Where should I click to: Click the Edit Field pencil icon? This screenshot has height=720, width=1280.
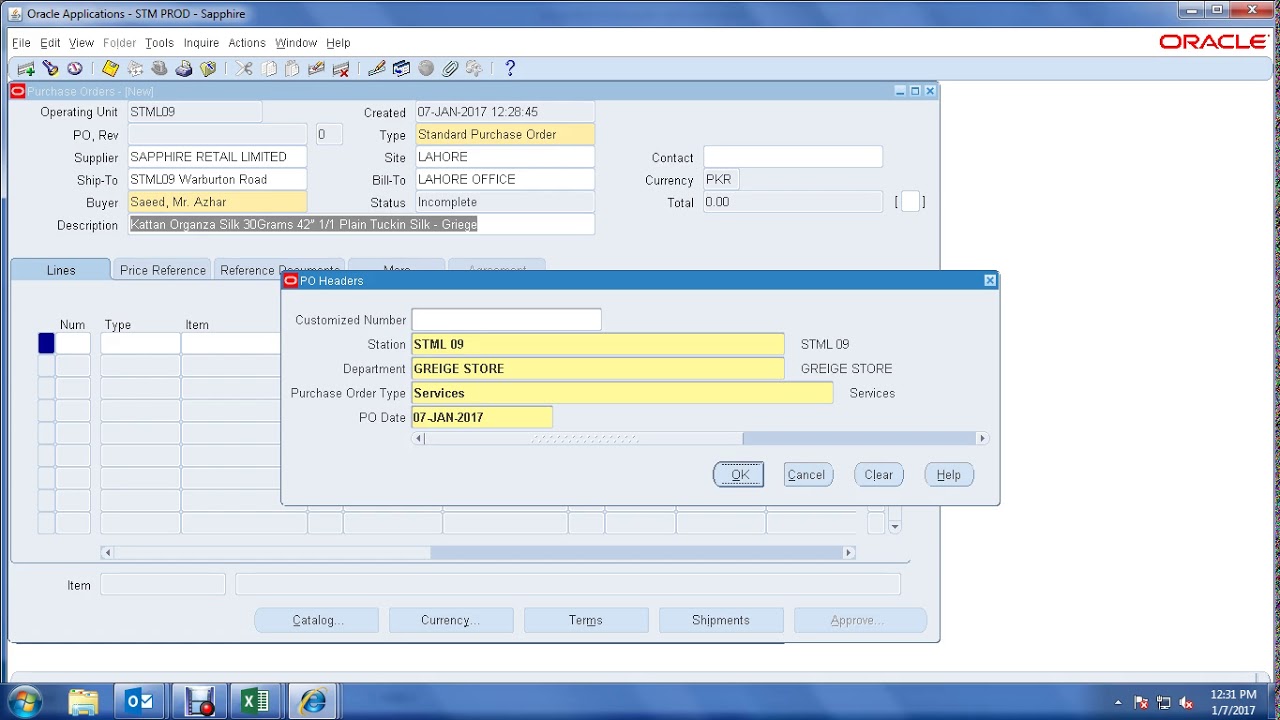point(377,68)
